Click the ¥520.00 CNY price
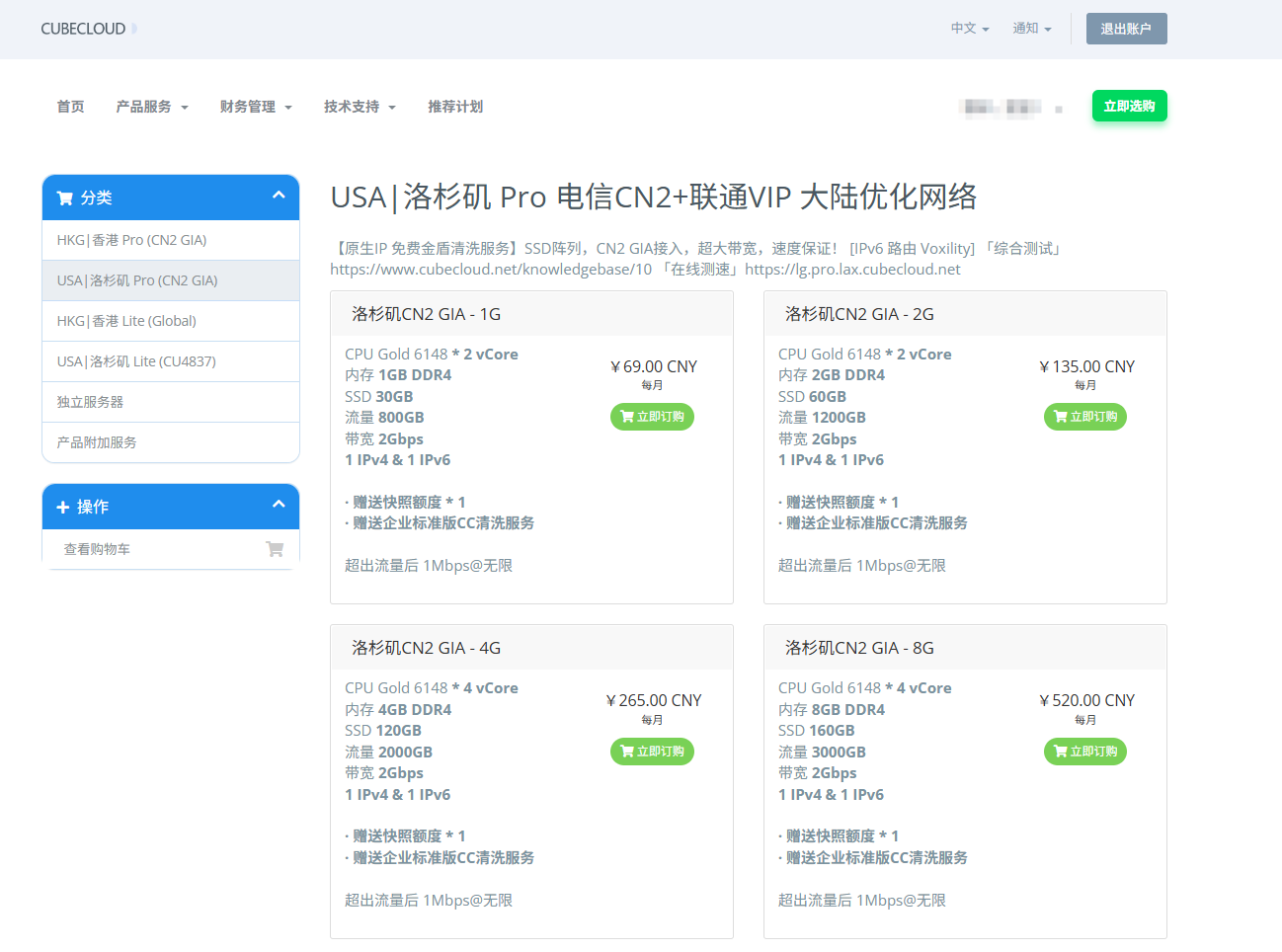 tap(1086, 700)
